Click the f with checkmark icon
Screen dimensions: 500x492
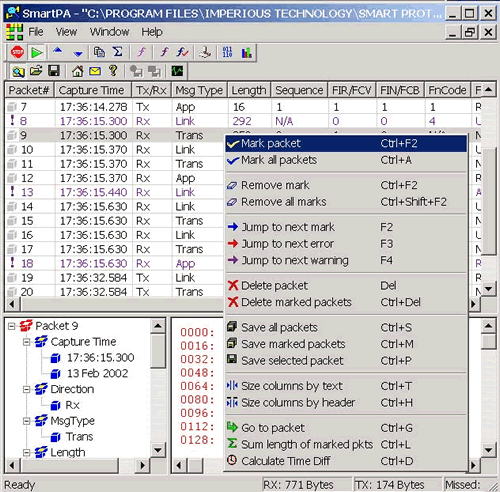182,52
